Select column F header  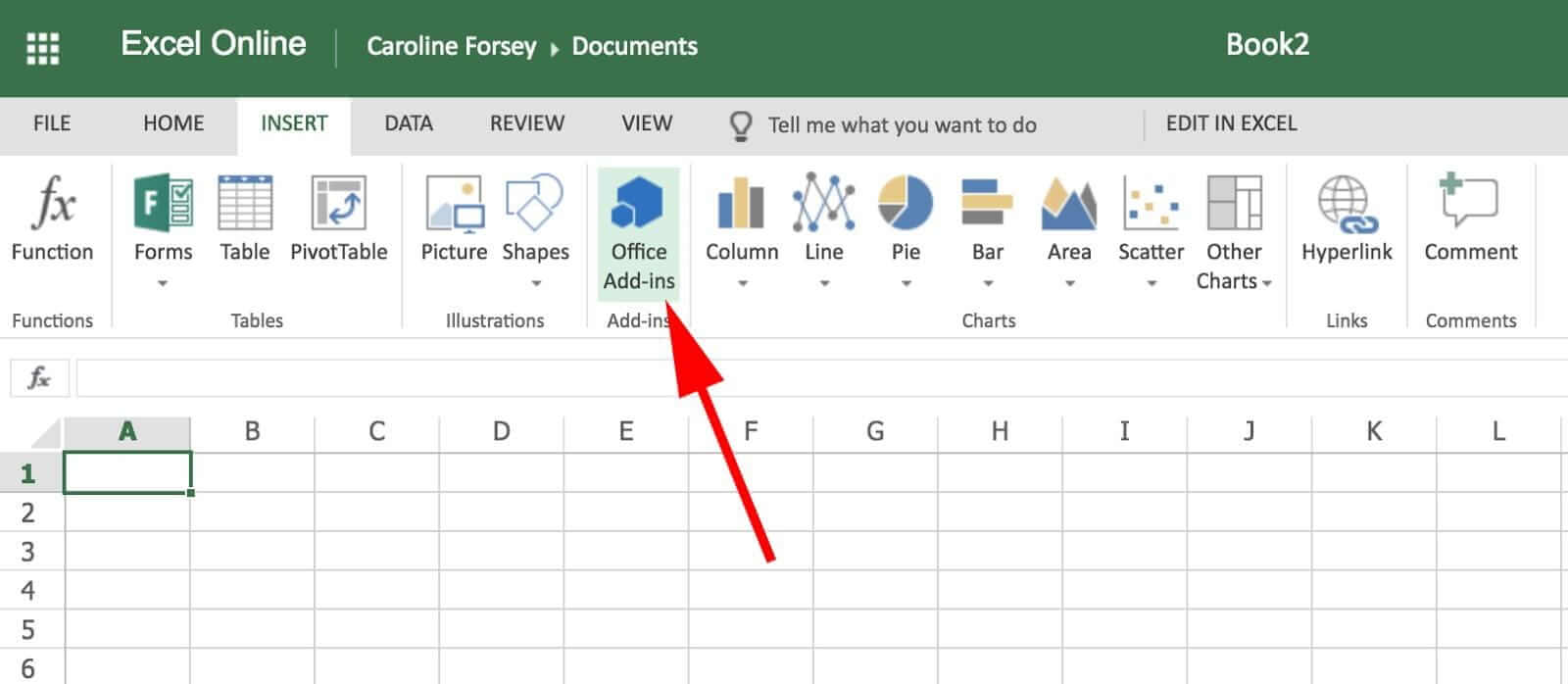click(751, 431)
